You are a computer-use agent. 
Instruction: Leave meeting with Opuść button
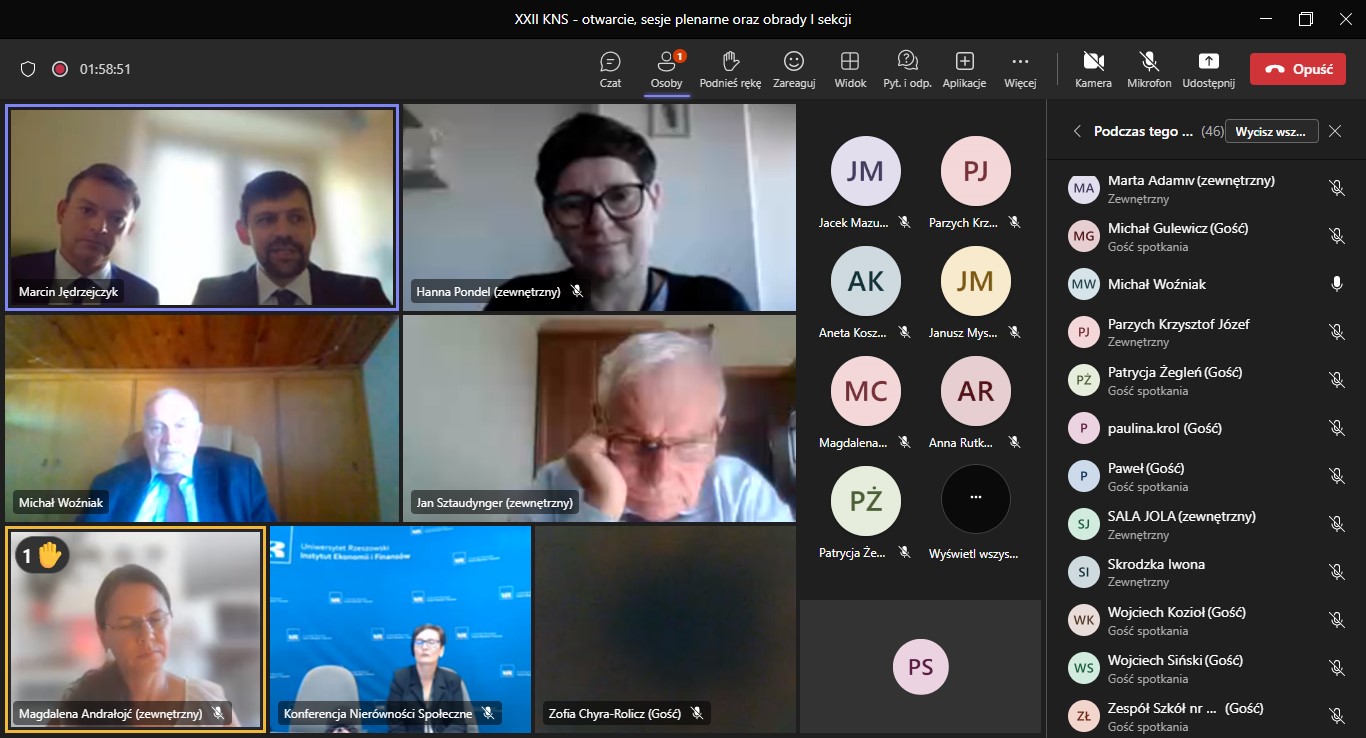point(1297,69)
